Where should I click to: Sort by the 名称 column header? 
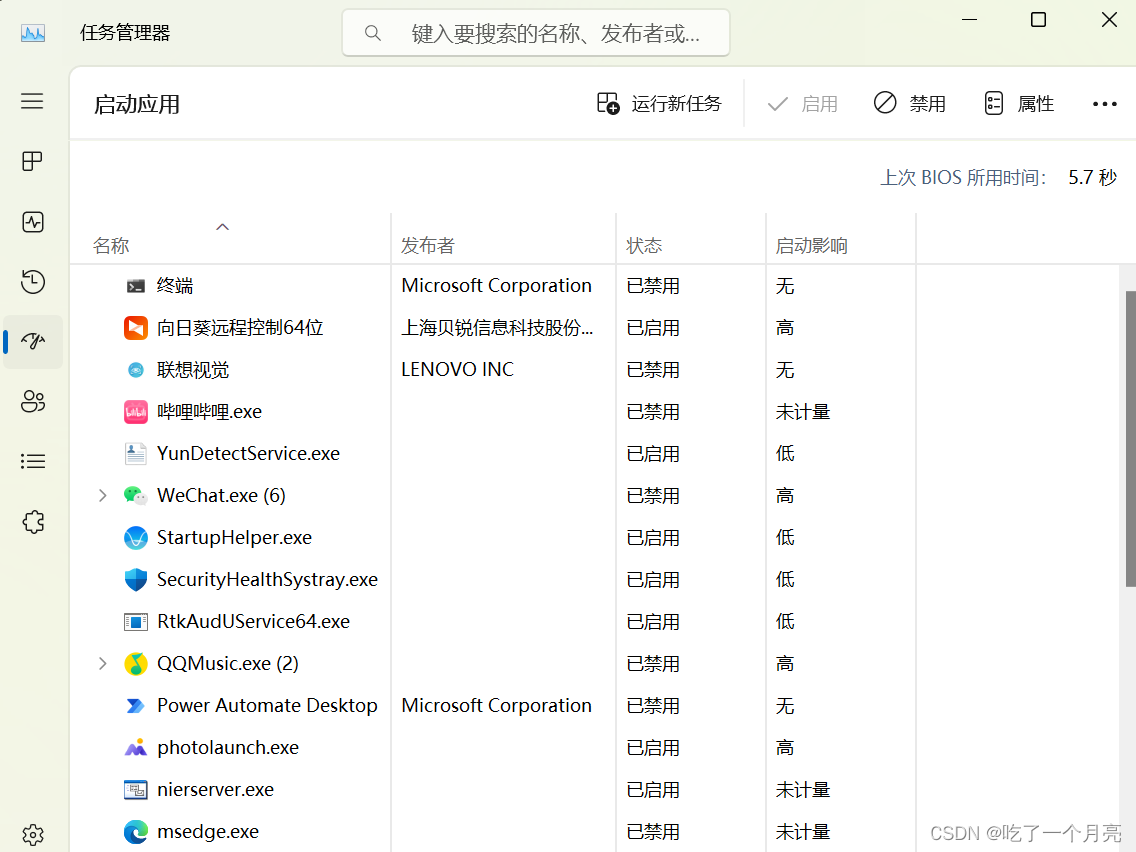click(x=111, y=246)
